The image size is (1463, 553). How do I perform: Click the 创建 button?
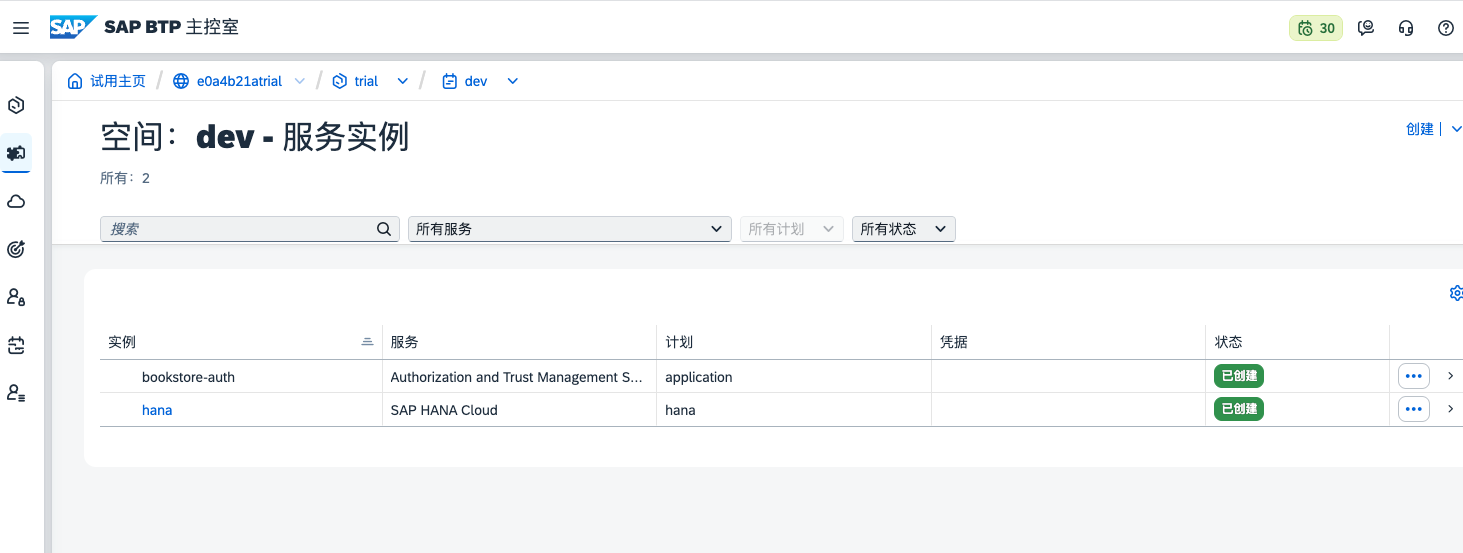pos(1419,129)
